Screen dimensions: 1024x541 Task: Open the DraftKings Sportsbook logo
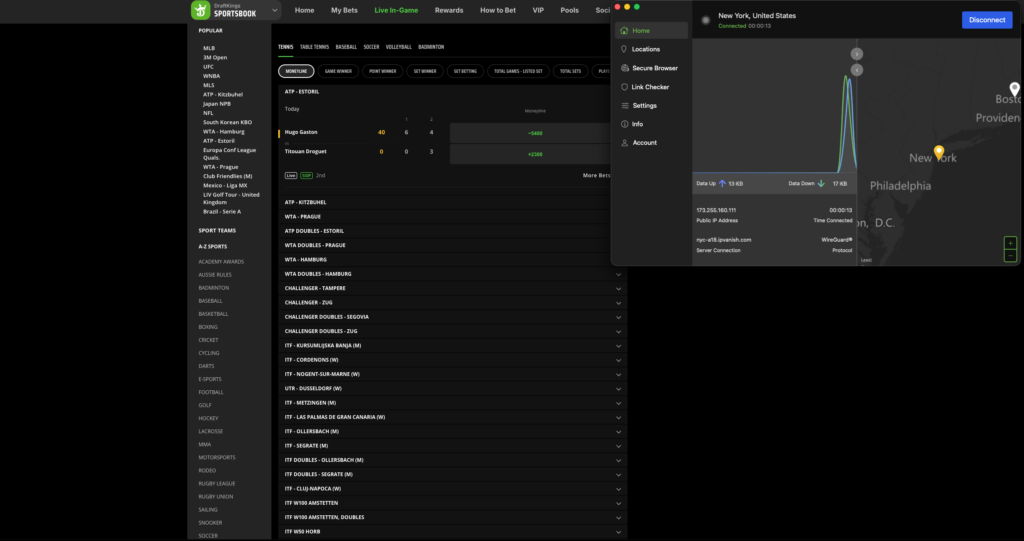(224, 10)
